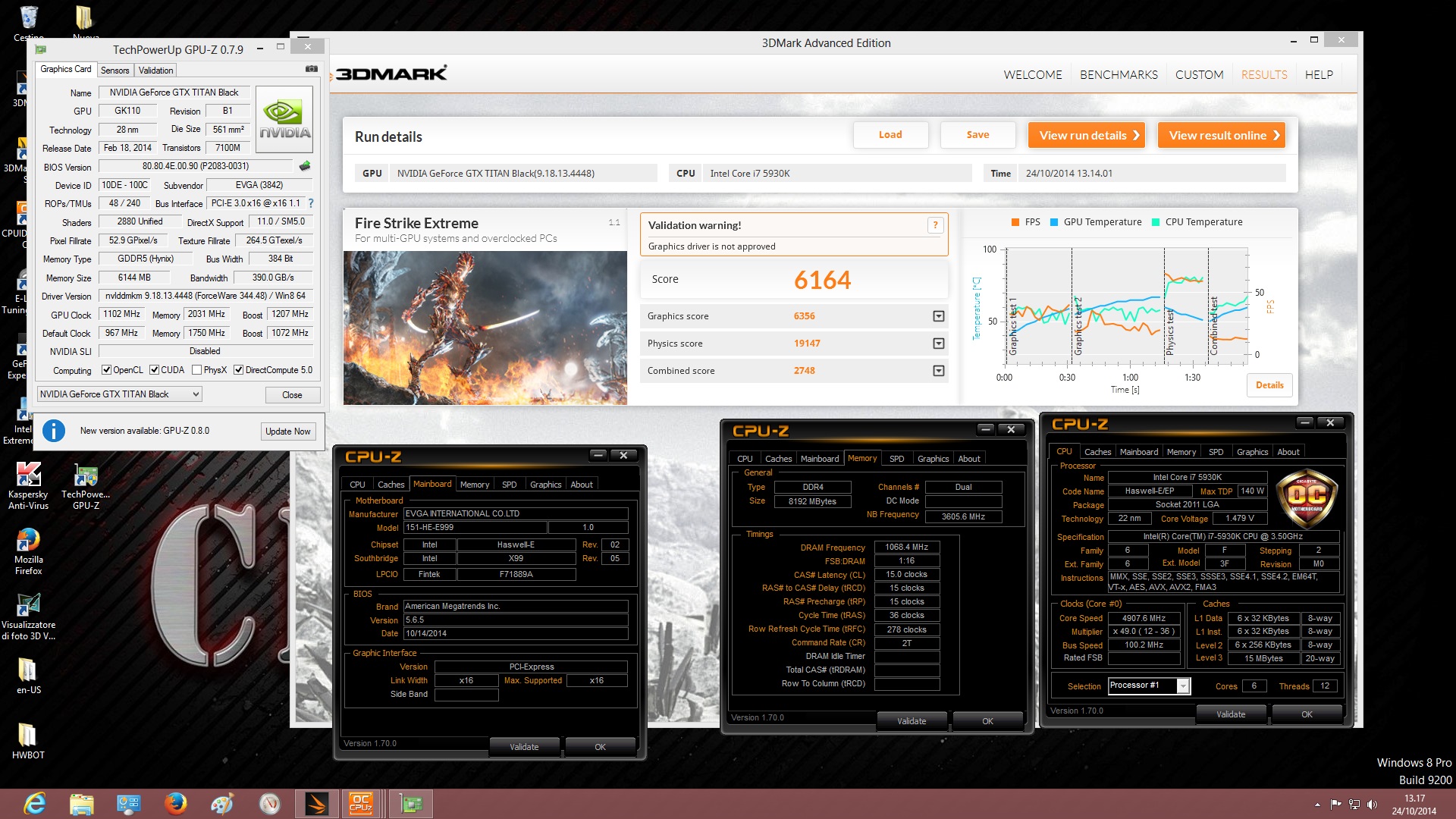Viewport: 1456px width, 819px height.
Task: Click the Load button in Run details
Action: [x=890, y=135]
